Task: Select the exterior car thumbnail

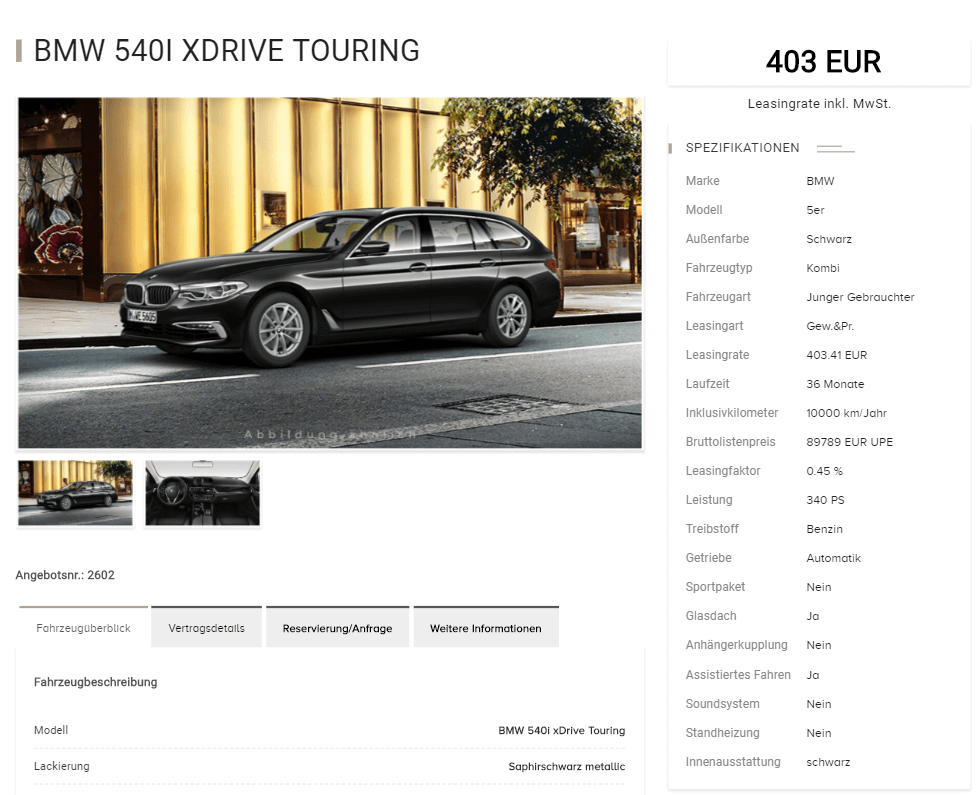Action: coord(76,493)
